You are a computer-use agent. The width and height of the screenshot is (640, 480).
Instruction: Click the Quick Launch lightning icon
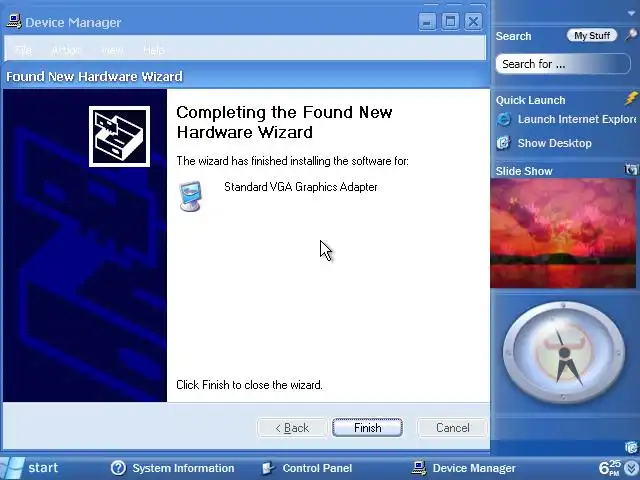pyautogui.click(x=631, y=98)
